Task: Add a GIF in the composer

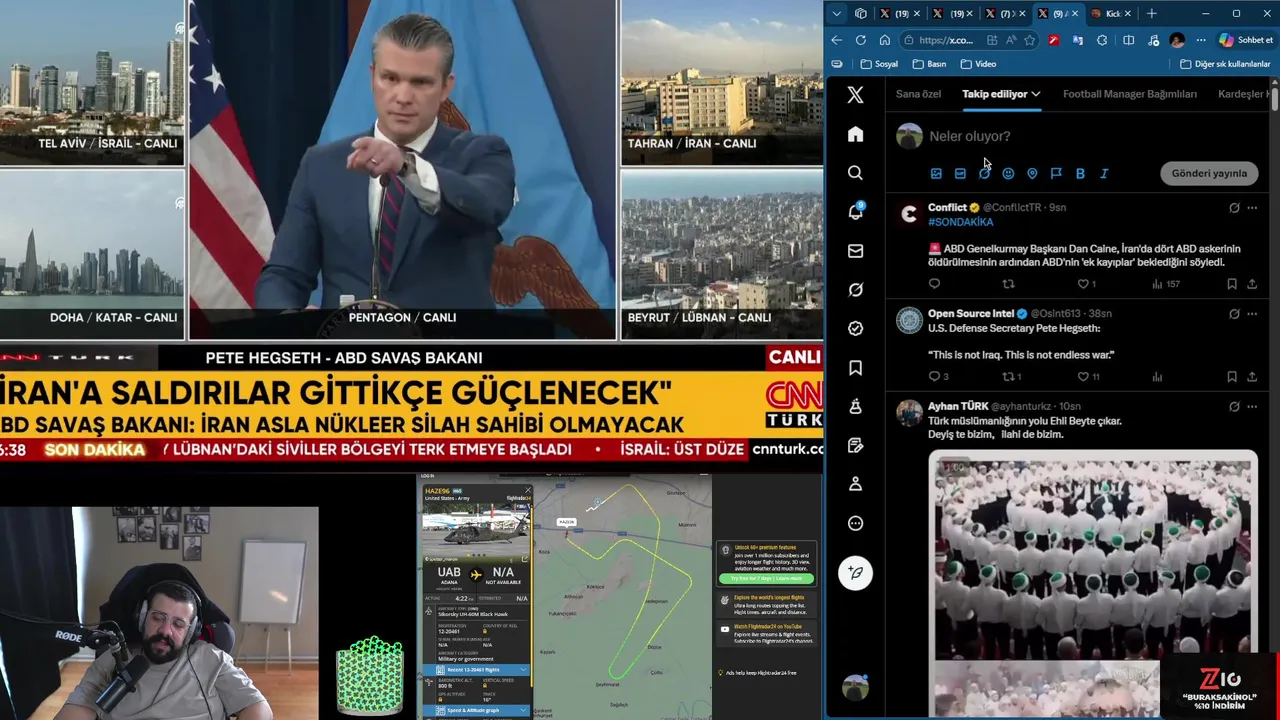Action: 960,173
